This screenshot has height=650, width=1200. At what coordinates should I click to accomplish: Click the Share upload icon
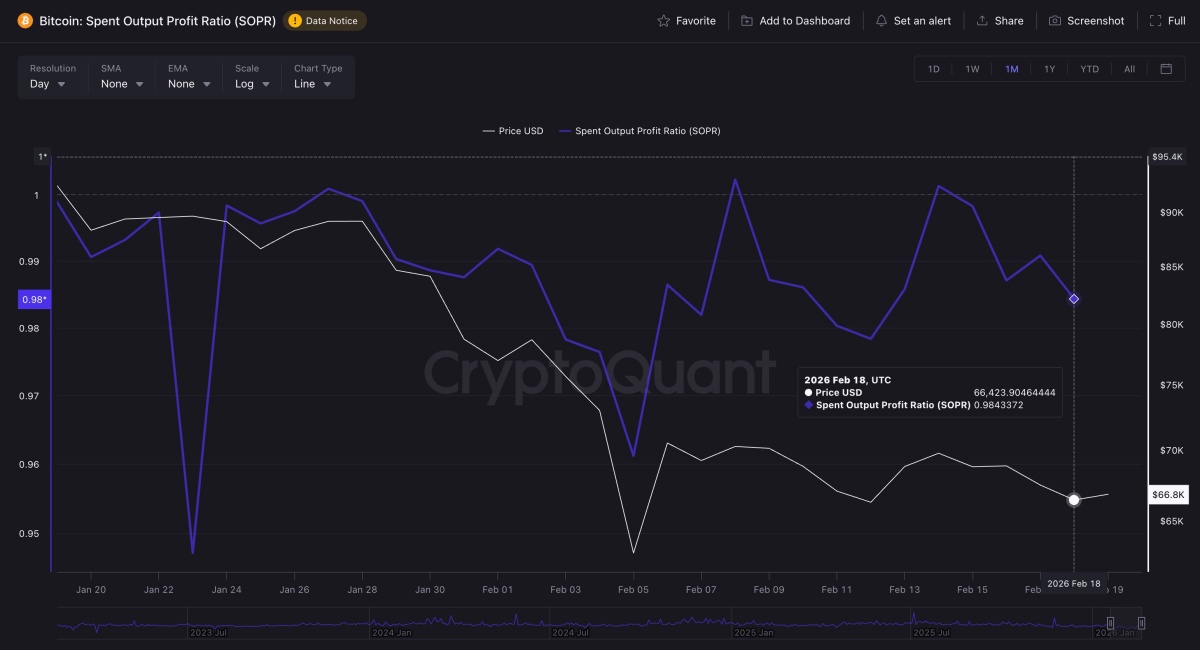tap(982, 20)
